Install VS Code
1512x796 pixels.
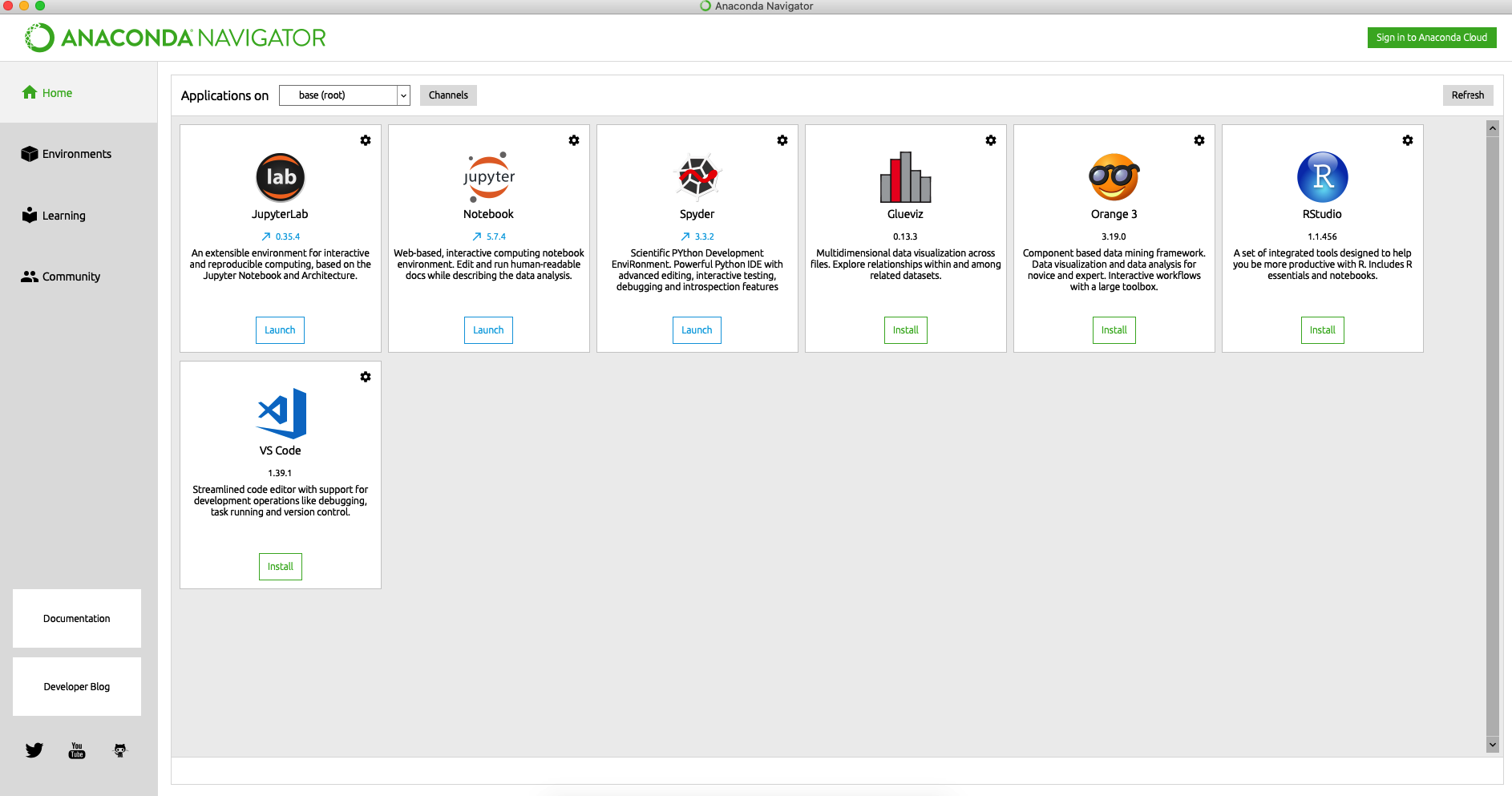(281, 567)
